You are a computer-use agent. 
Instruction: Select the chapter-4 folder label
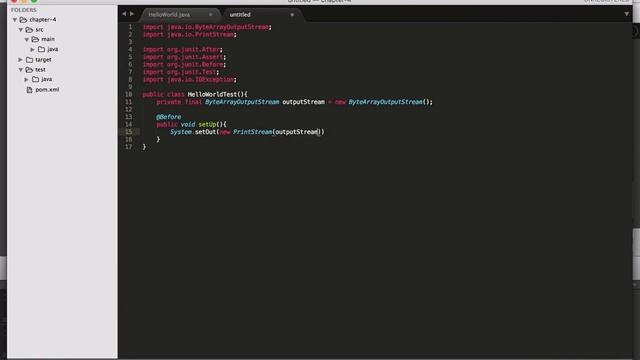click(x=43, y=20)
